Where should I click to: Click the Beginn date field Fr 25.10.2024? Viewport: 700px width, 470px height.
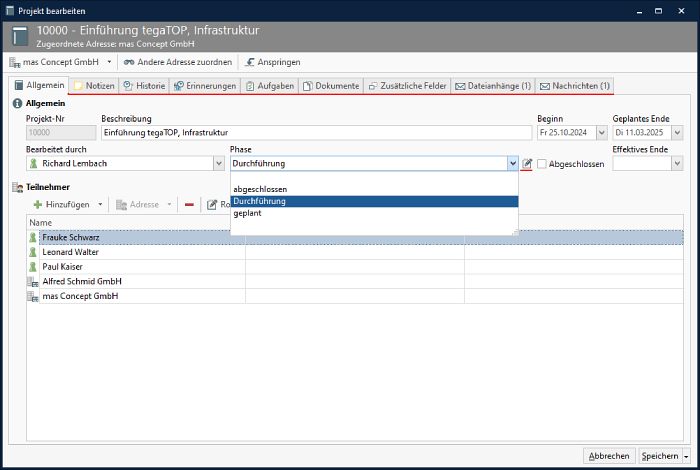coord(567,133)
